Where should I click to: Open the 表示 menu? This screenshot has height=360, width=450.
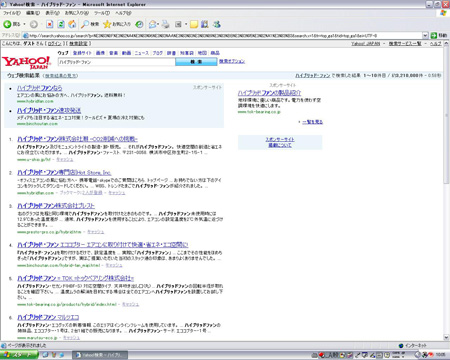click(52, 13)
